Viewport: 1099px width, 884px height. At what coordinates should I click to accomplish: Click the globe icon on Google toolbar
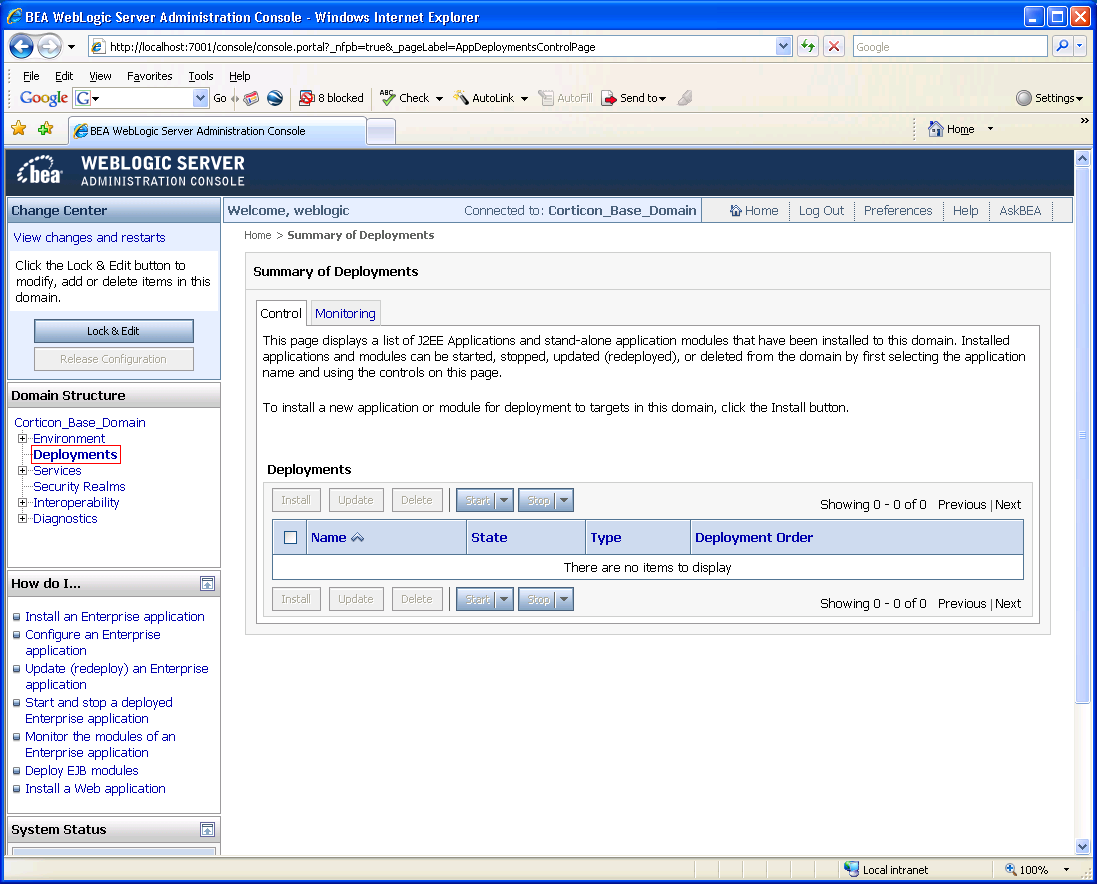pos(274,97)
